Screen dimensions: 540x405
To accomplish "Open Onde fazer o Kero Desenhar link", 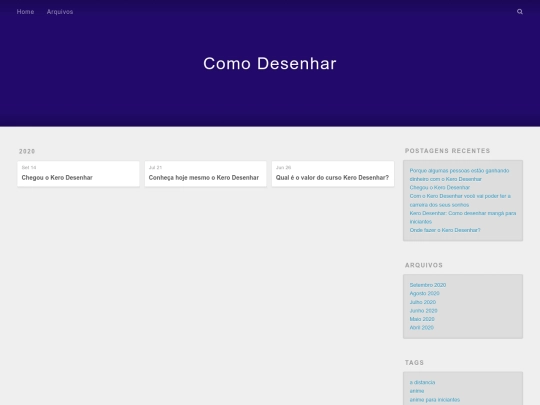I will click(445, 230).
